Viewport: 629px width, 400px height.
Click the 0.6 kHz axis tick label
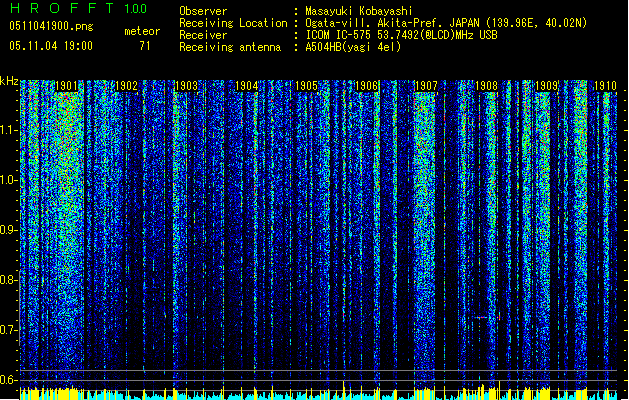tap(9, 380)
